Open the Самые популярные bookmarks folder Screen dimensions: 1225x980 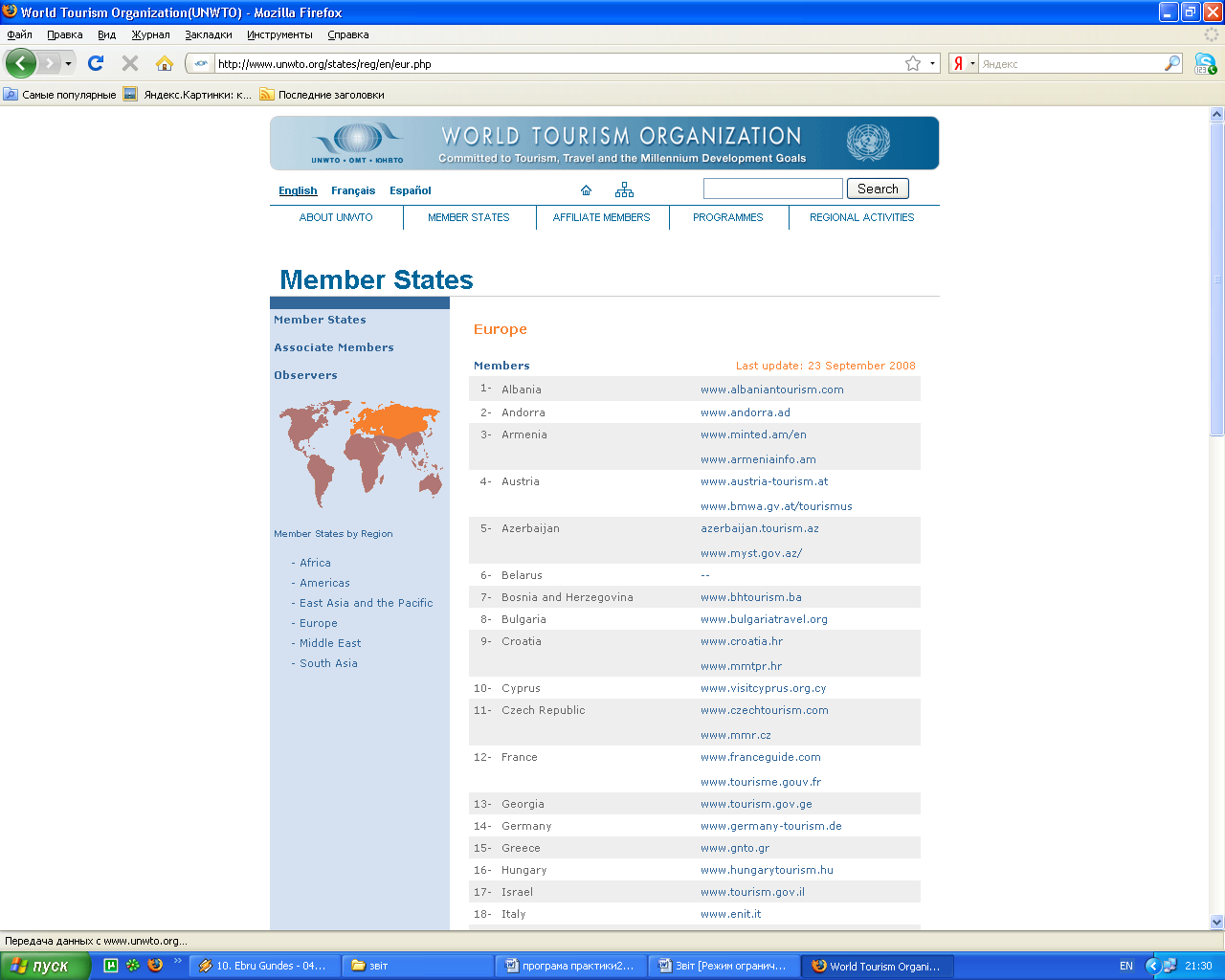pos(59,95)
